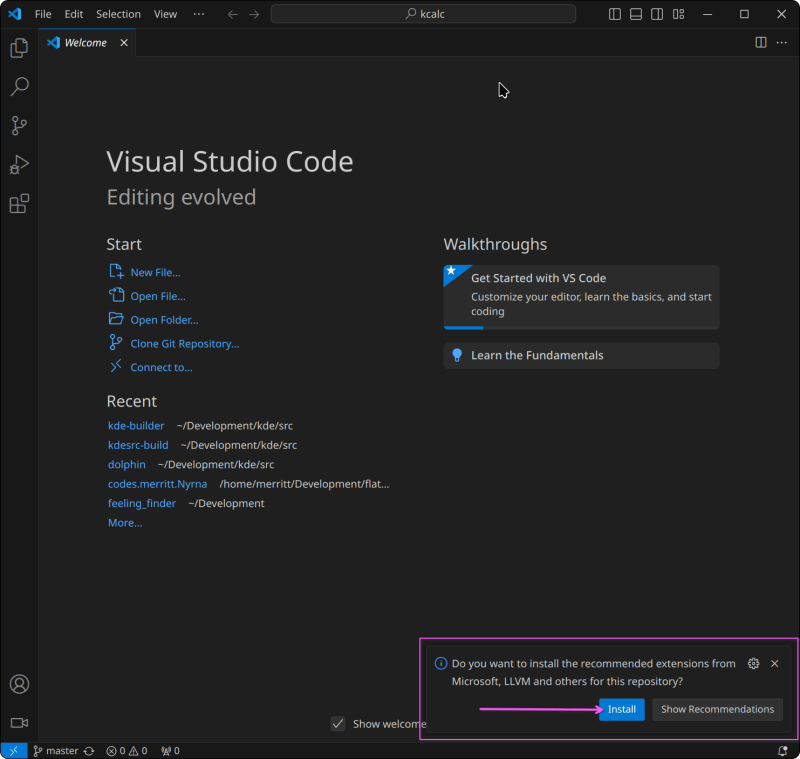Open the editor more actions ellipsis menu
The image size is (800, 759).
pos(782,42)
